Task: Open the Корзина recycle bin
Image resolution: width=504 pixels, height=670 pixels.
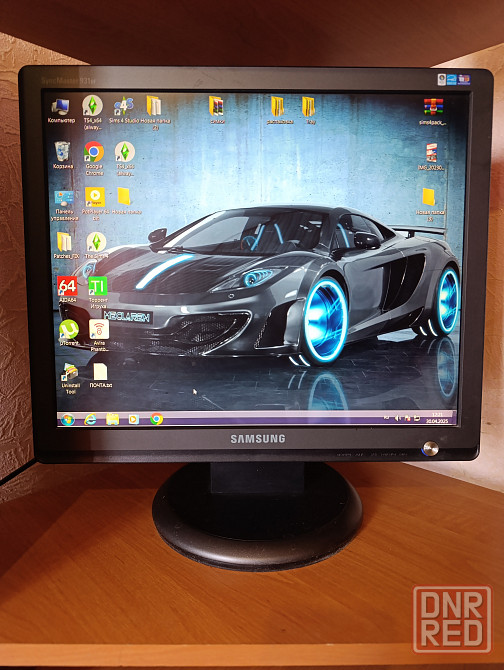Action: click(63, 155)
